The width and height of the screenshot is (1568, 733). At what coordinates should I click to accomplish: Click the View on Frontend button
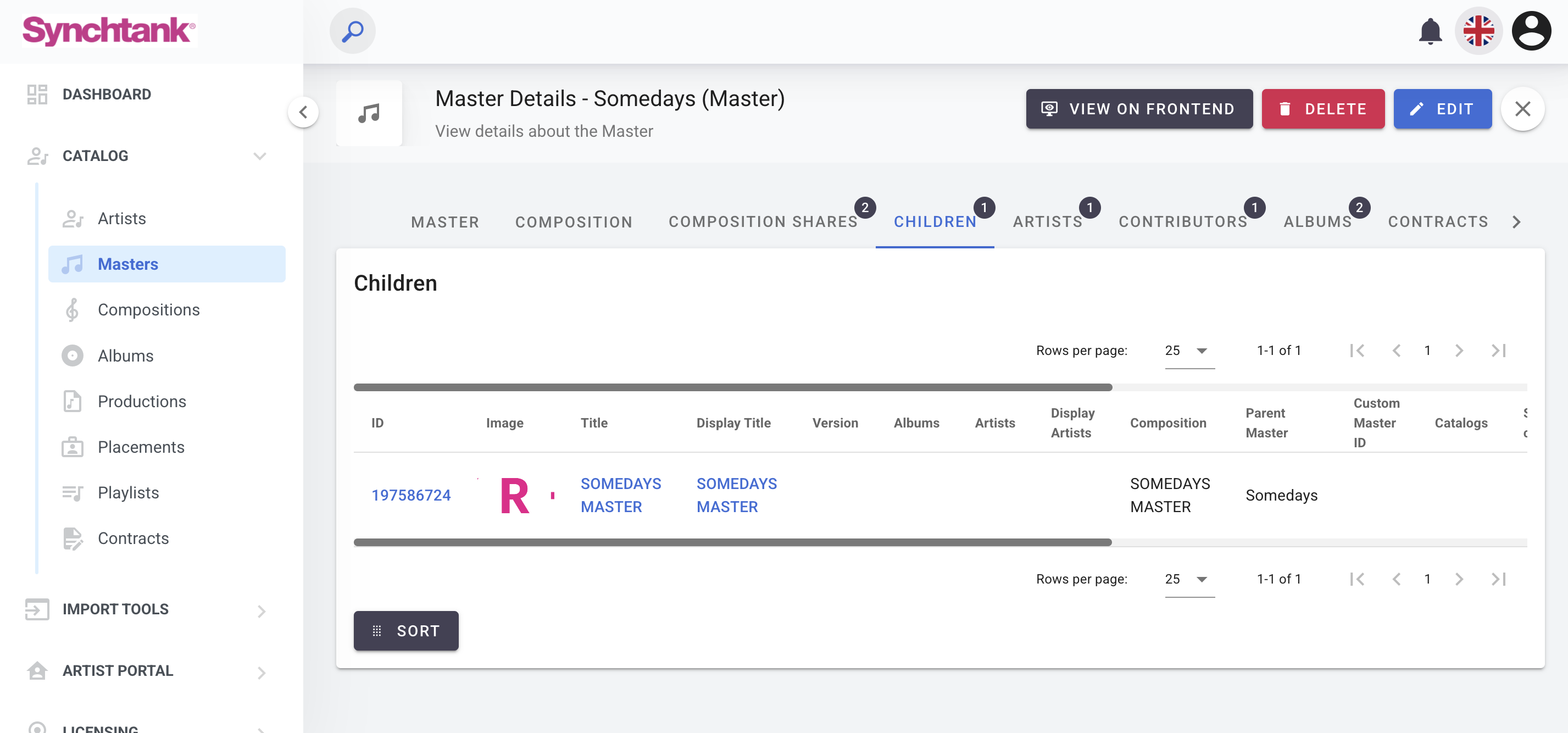coord(1139,109)
